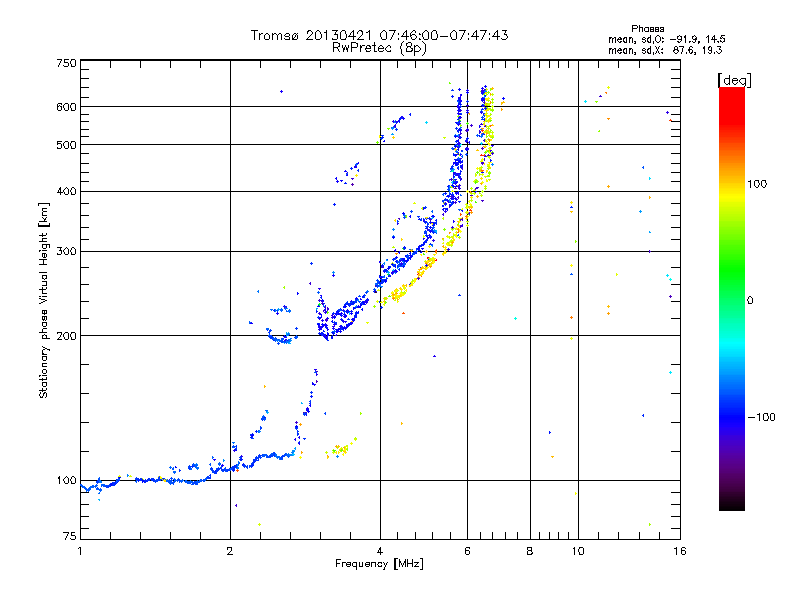Click the '6' x-axis tick label
Screen dimensions: 800x600
click(467, 551)
